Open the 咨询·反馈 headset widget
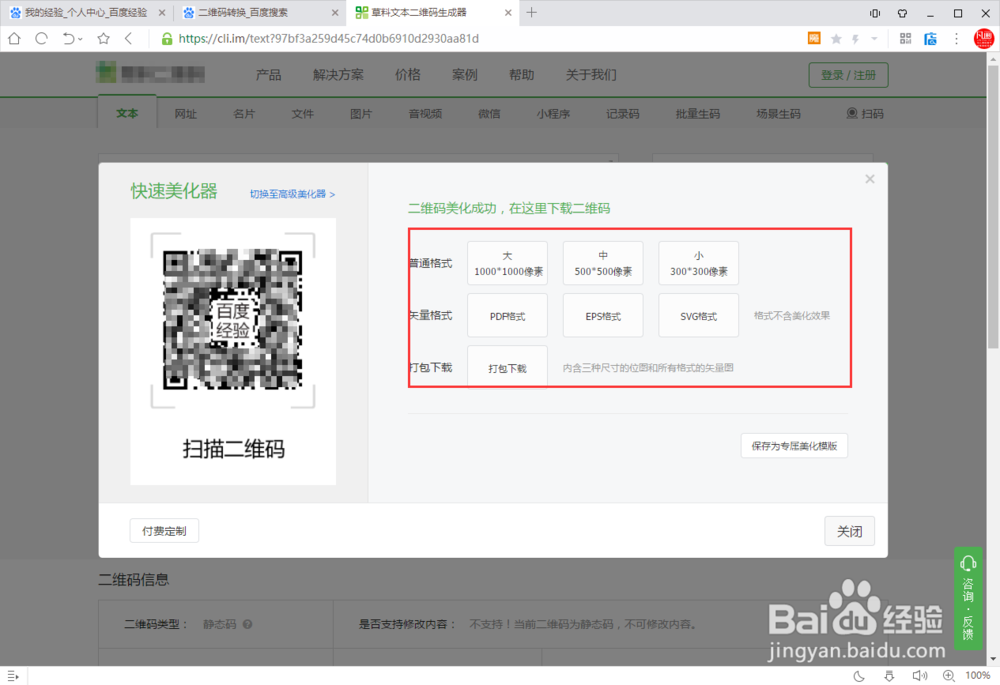 click(968, 598)
